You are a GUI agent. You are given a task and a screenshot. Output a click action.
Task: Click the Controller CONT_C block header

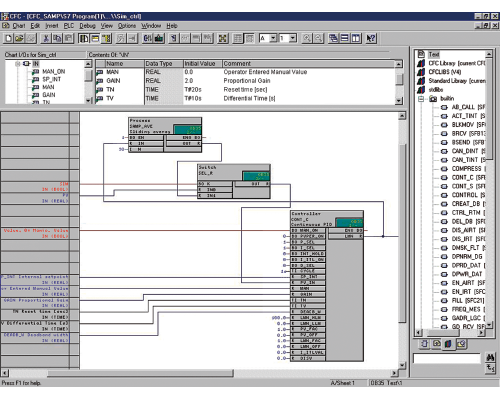point(327,219)
